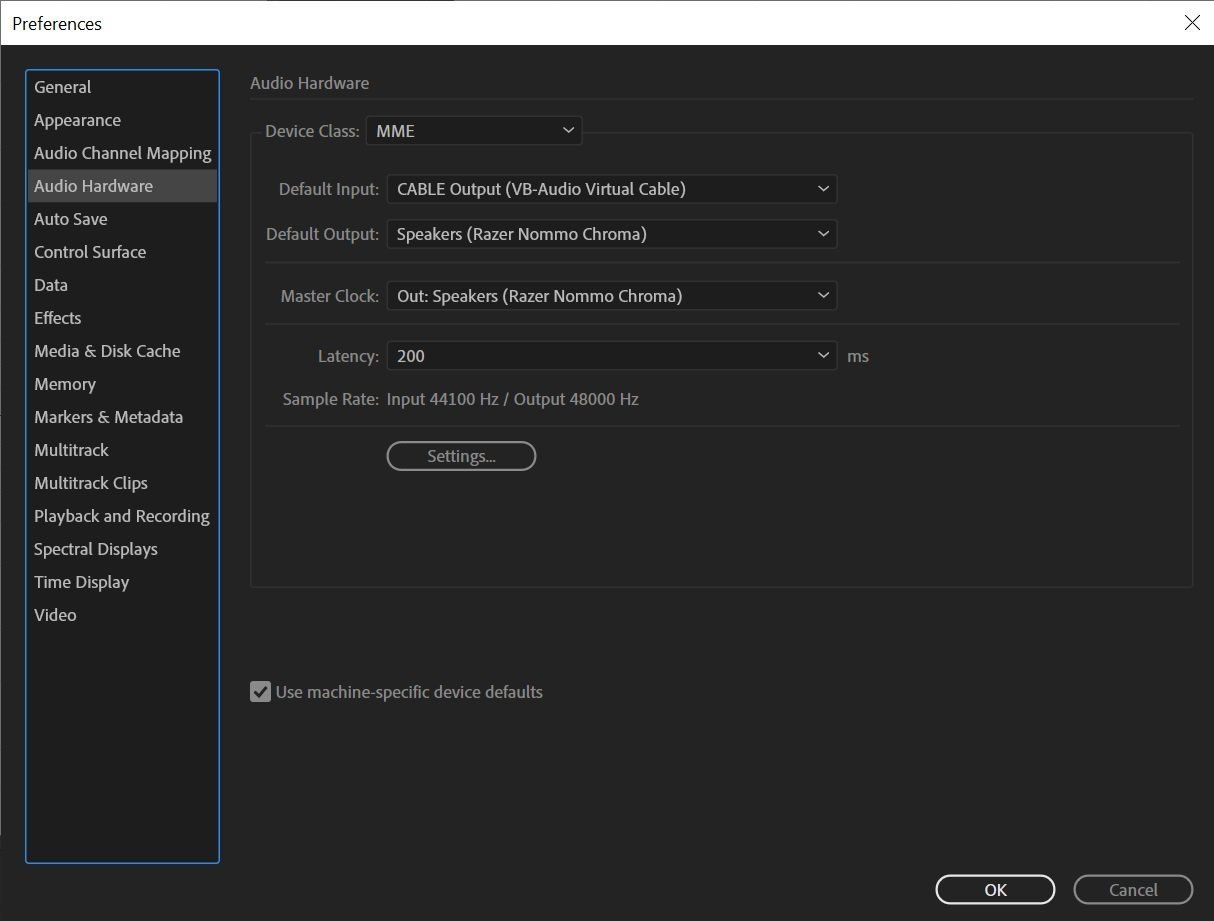Toggle Use machine-specific device defaults checkbox
This screenshot has width=1214, height=921.
coord(260,692)
